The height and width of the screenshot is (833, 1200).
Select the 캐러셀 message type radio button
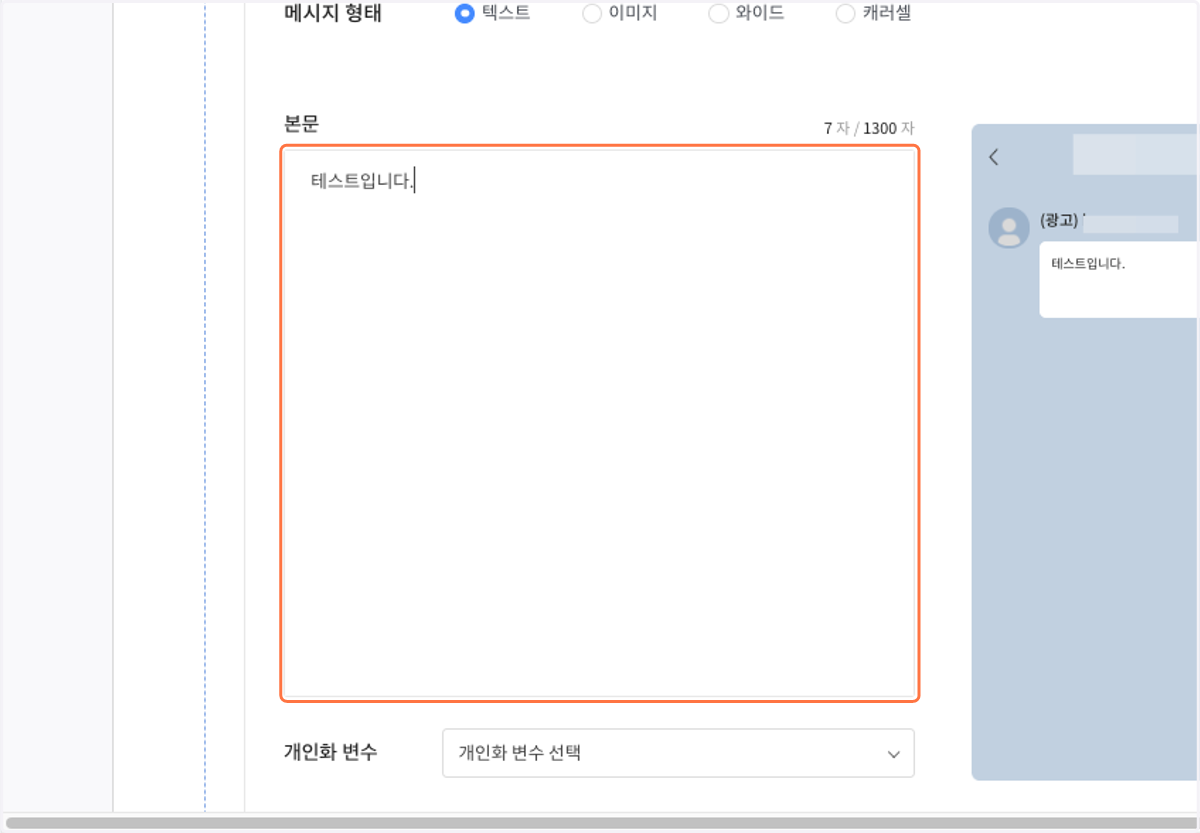[845, 14]
